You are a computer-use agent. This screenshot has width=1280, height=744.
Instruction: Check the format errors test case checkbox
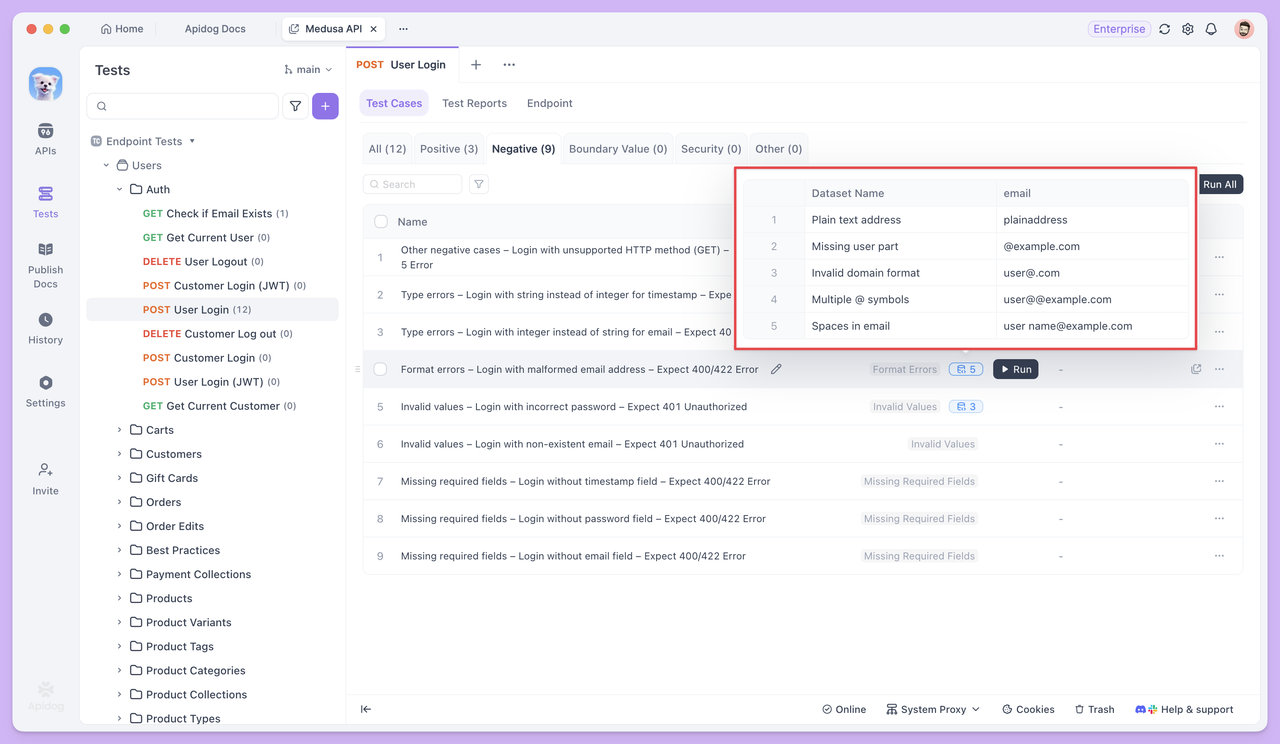coord(381,369)
